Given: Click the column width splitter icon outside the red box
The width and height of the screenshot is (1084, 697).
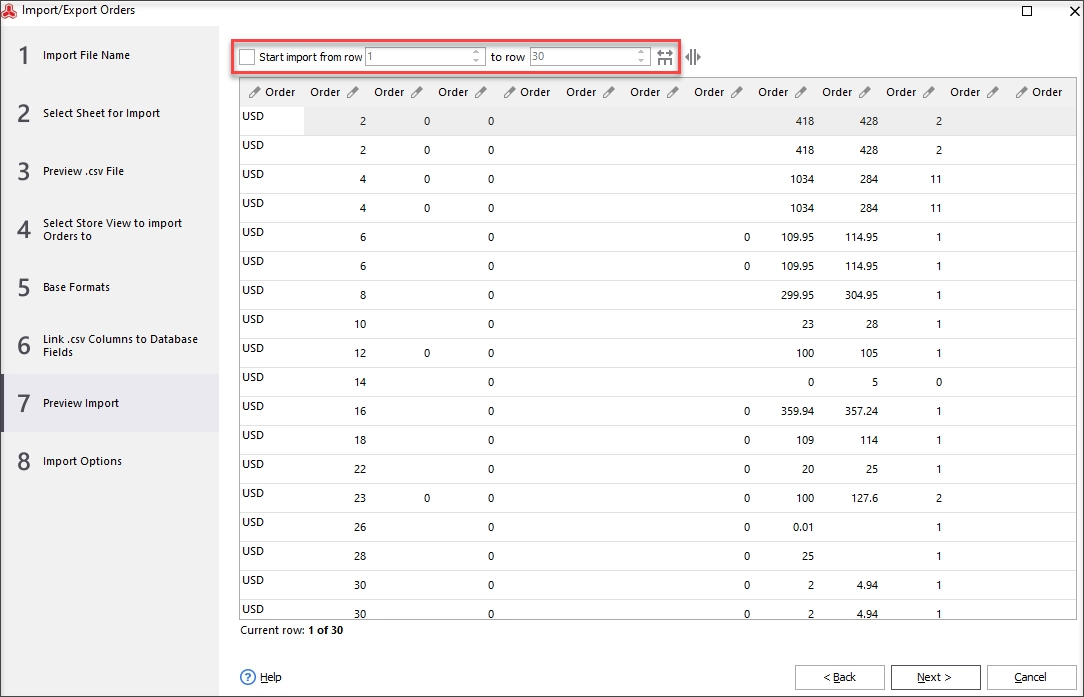Looking at the screenshot, I should [693, 57].
